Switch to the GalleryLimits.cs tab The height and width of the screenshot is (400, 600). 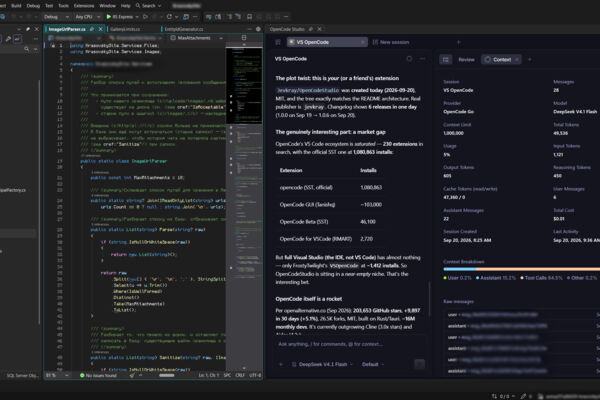click(125, 29)
